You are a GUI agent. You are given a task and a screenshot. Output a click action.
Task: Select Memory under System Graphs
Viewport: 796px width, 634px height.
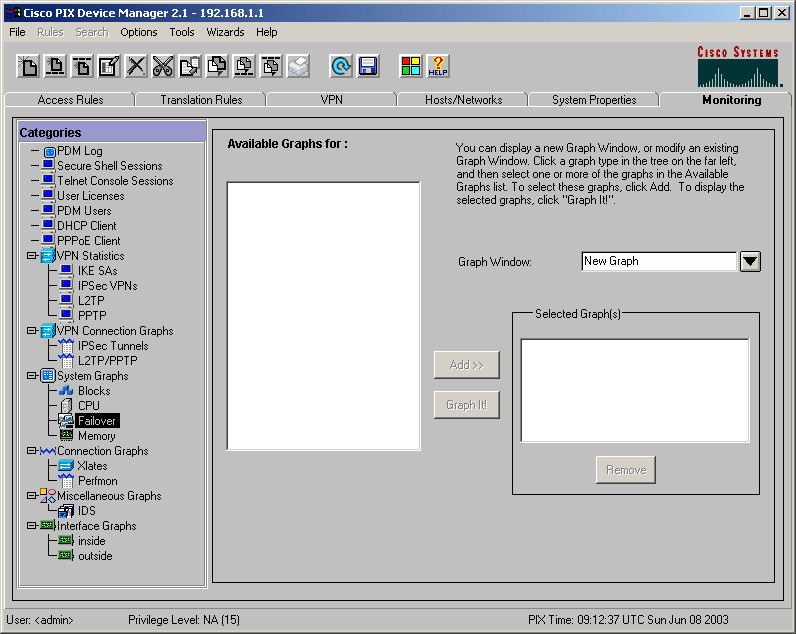(x=96, y=436)
